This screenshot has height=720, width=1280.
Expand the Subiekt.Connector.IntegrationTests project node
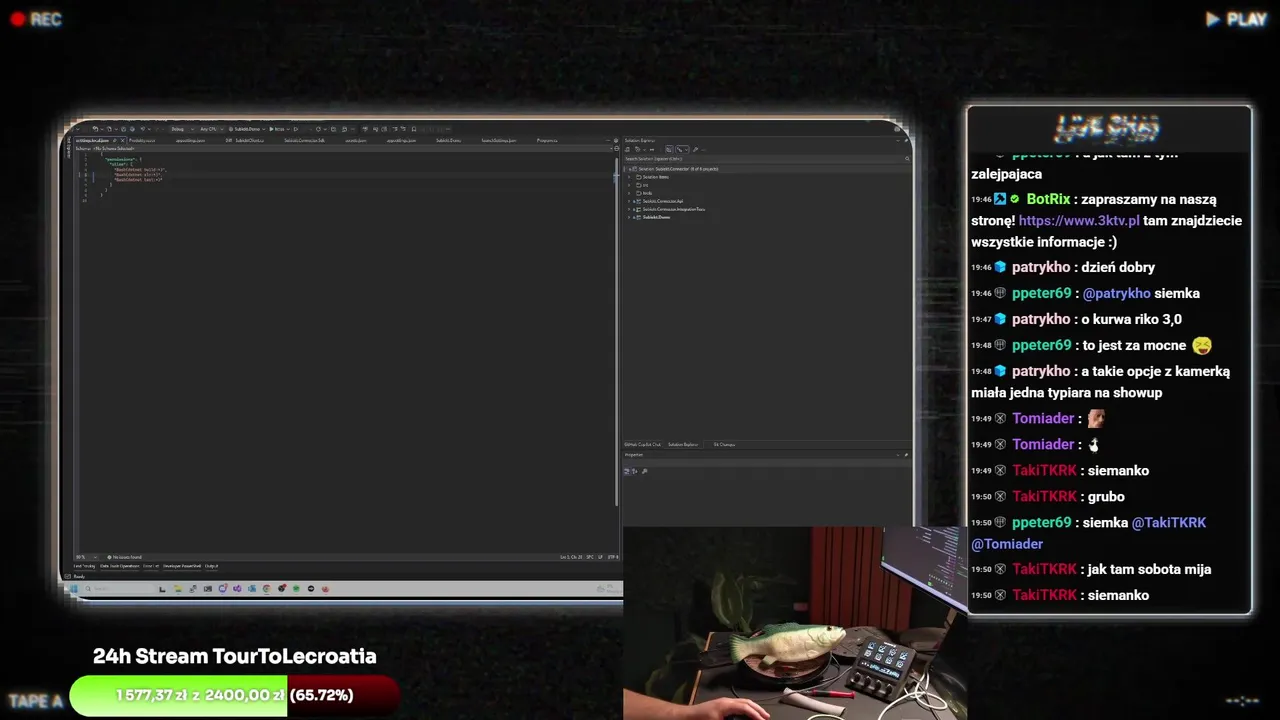[629, 209]
